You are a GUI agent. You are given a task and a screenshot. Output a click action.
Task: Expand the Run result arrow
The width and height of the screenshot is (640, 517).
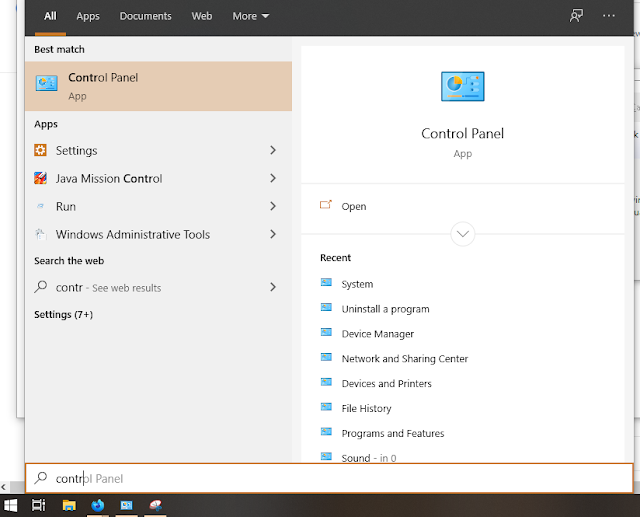tap(273, 206)
